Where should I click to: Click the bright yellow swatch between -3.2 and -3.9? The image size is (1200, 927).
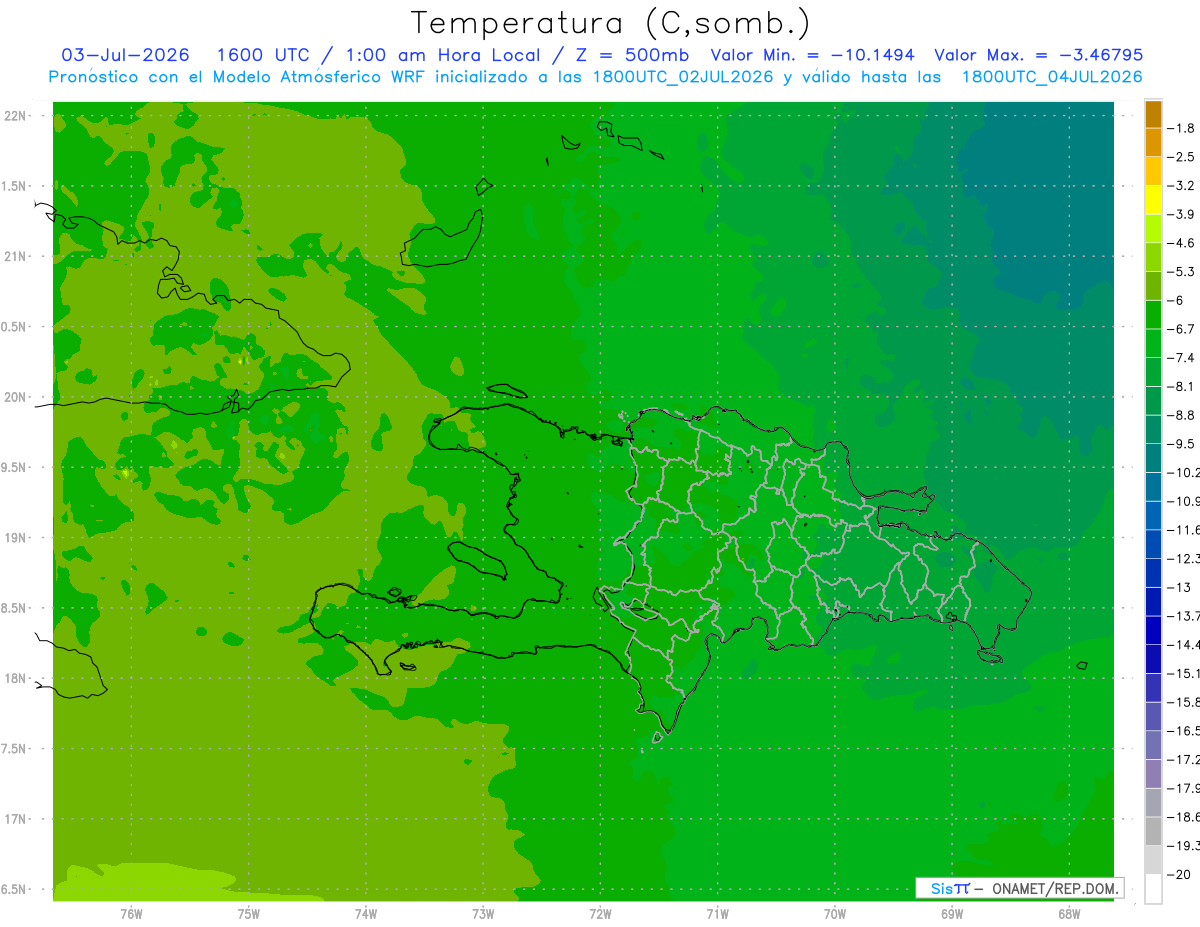1153,200
